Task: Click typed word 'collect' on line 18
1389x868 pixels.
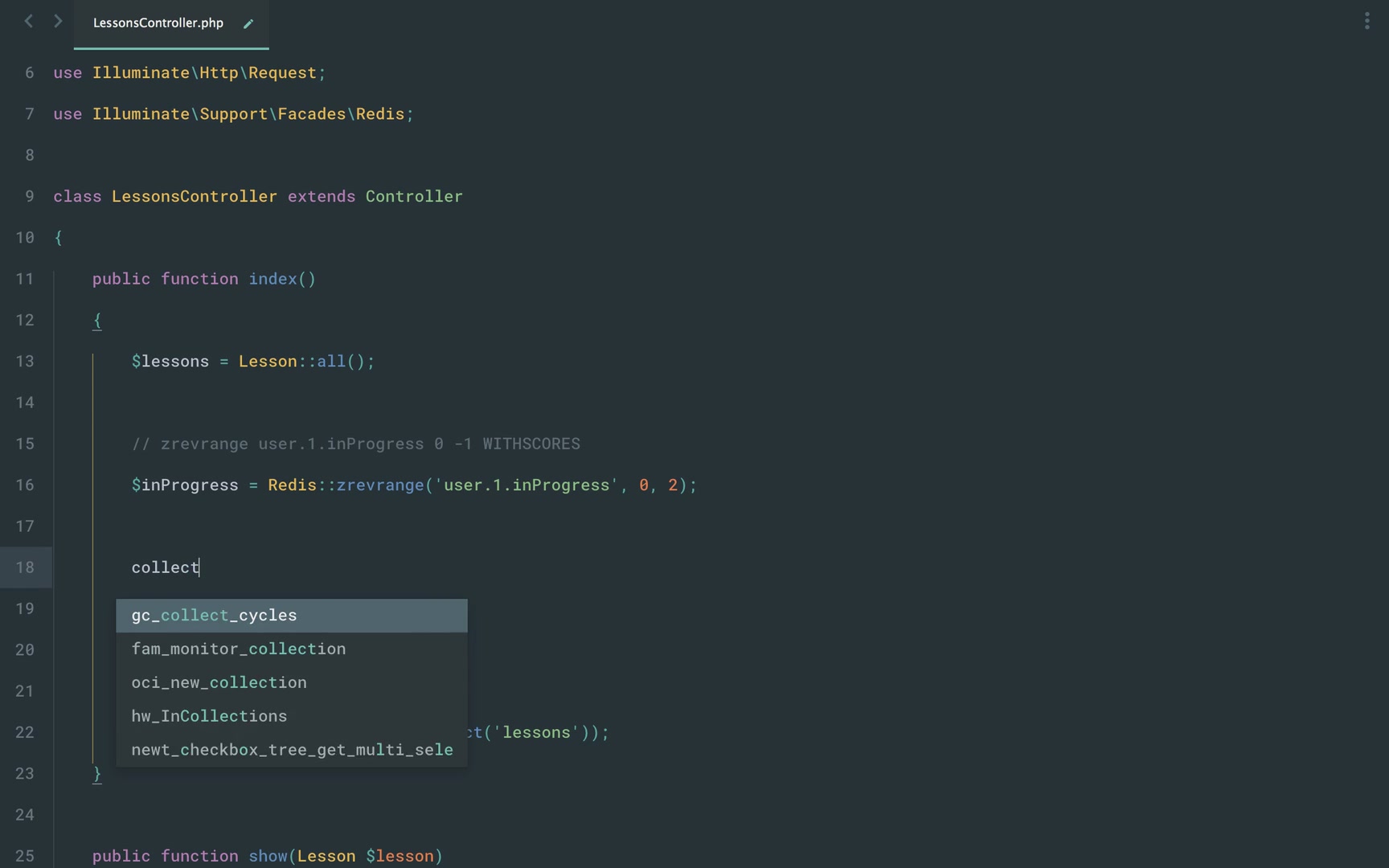Action: [166, 567]
